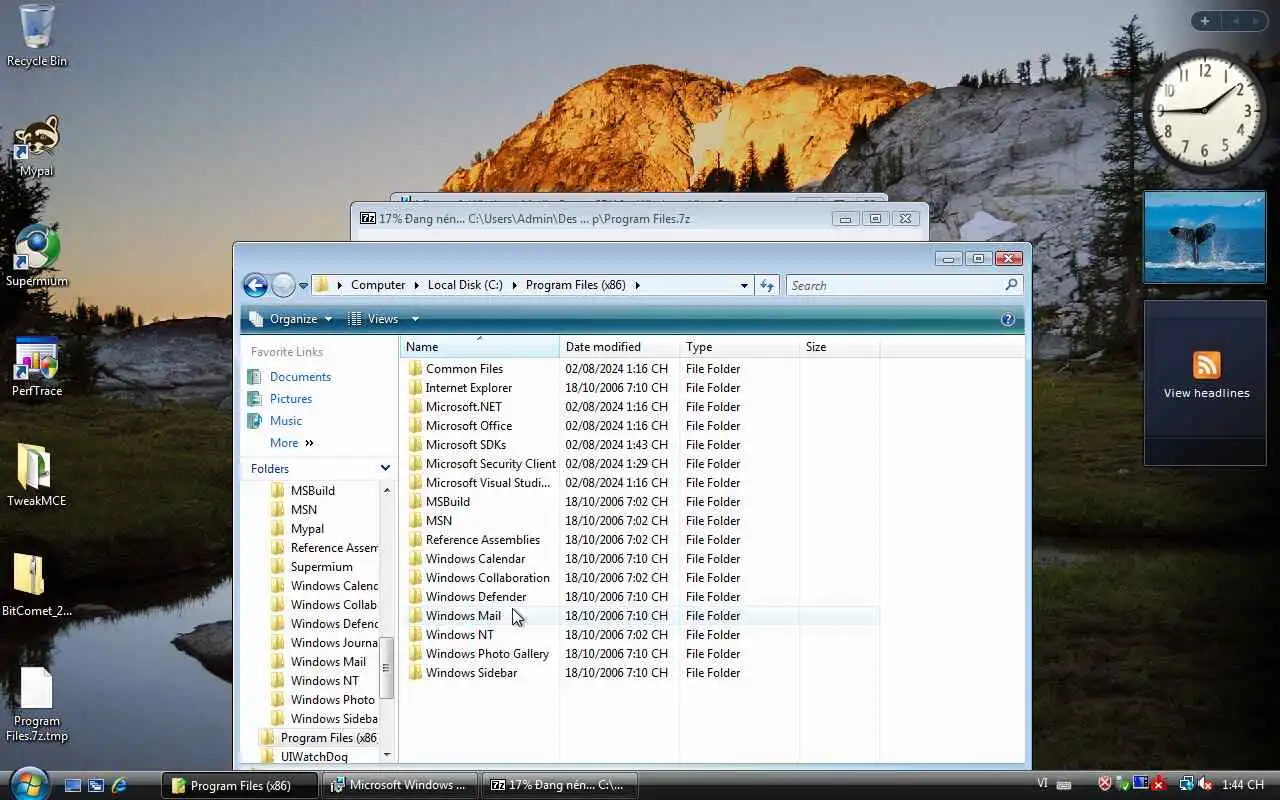Click the Computer breadcrumb

point(378,285)
